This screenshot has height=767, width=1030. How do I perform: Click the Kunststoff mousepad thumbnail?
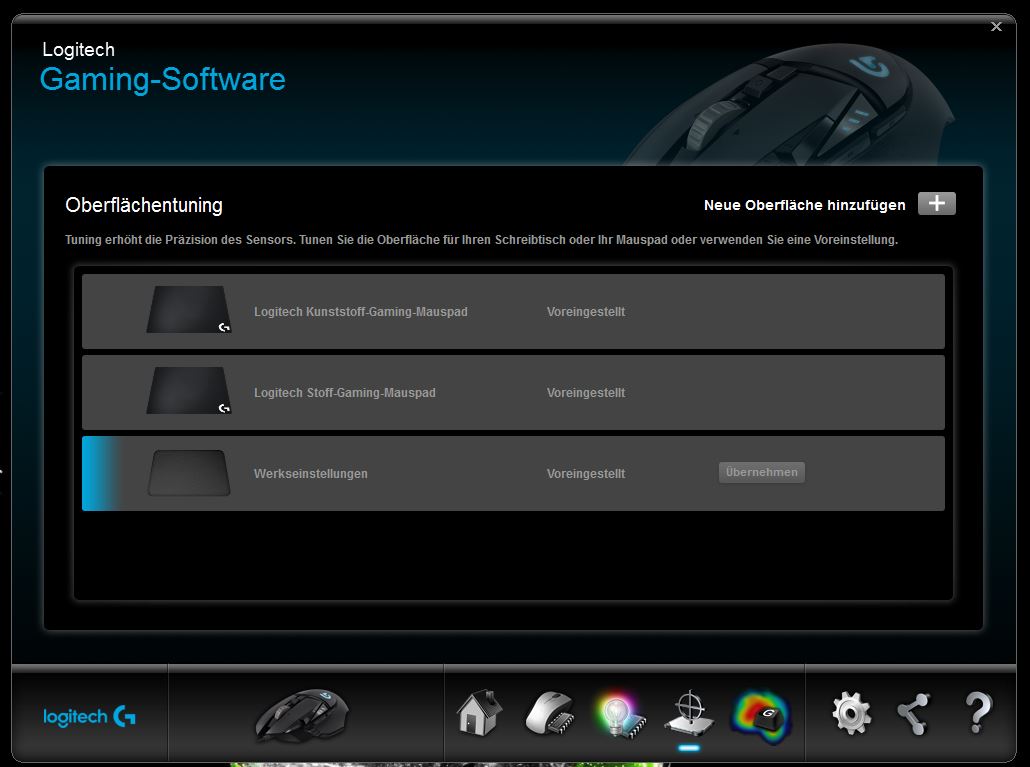189,310
